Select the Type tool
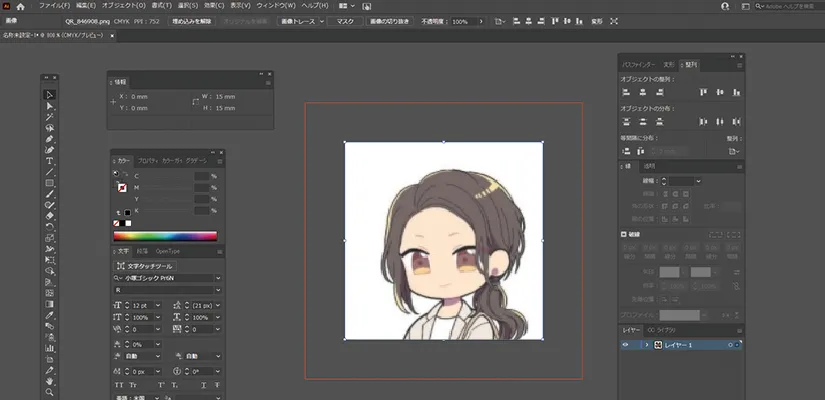 pyautogui.click(x=49, y=161)
